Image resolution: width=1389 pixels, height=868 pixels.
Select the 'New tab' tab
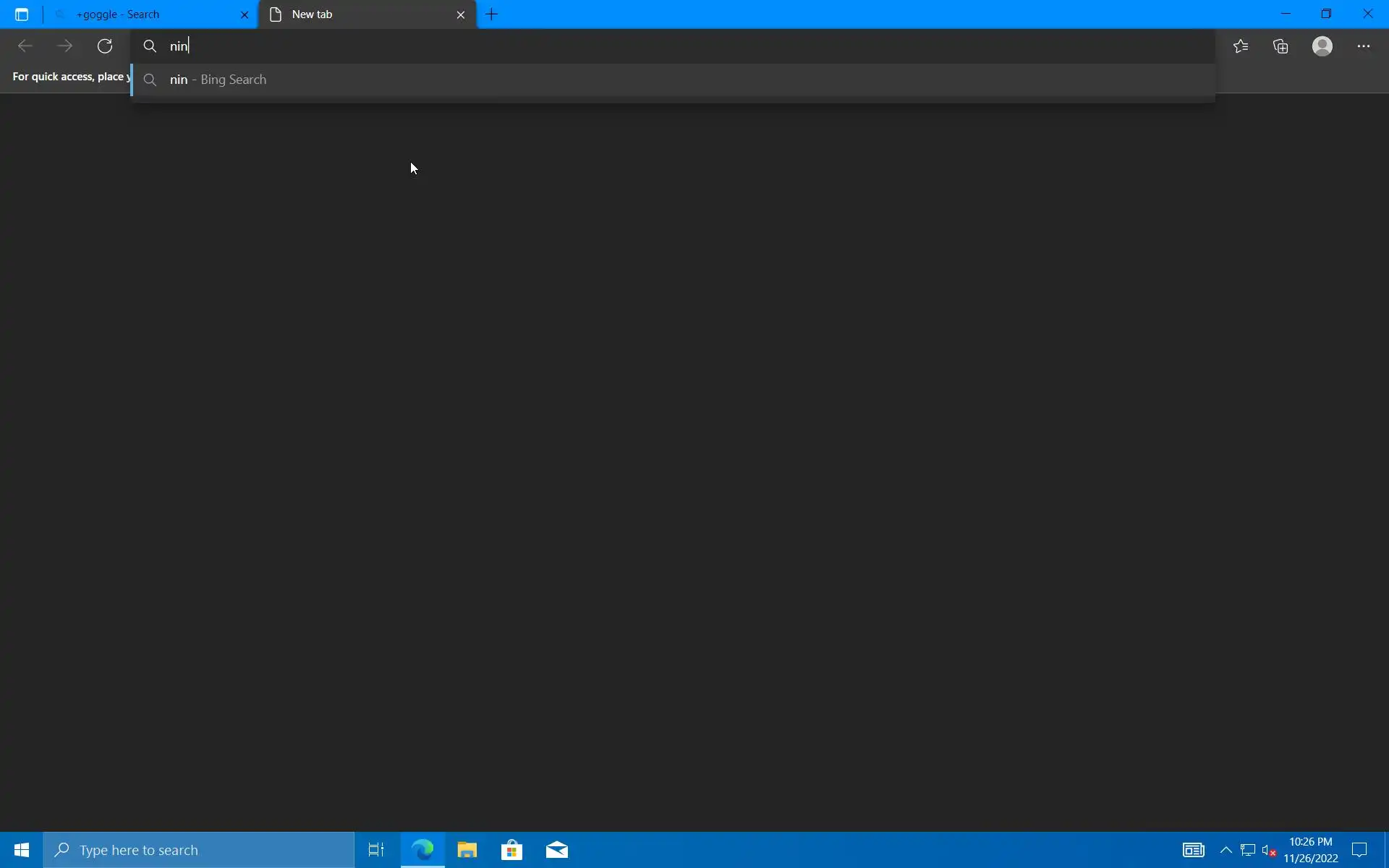click(354, 14)
